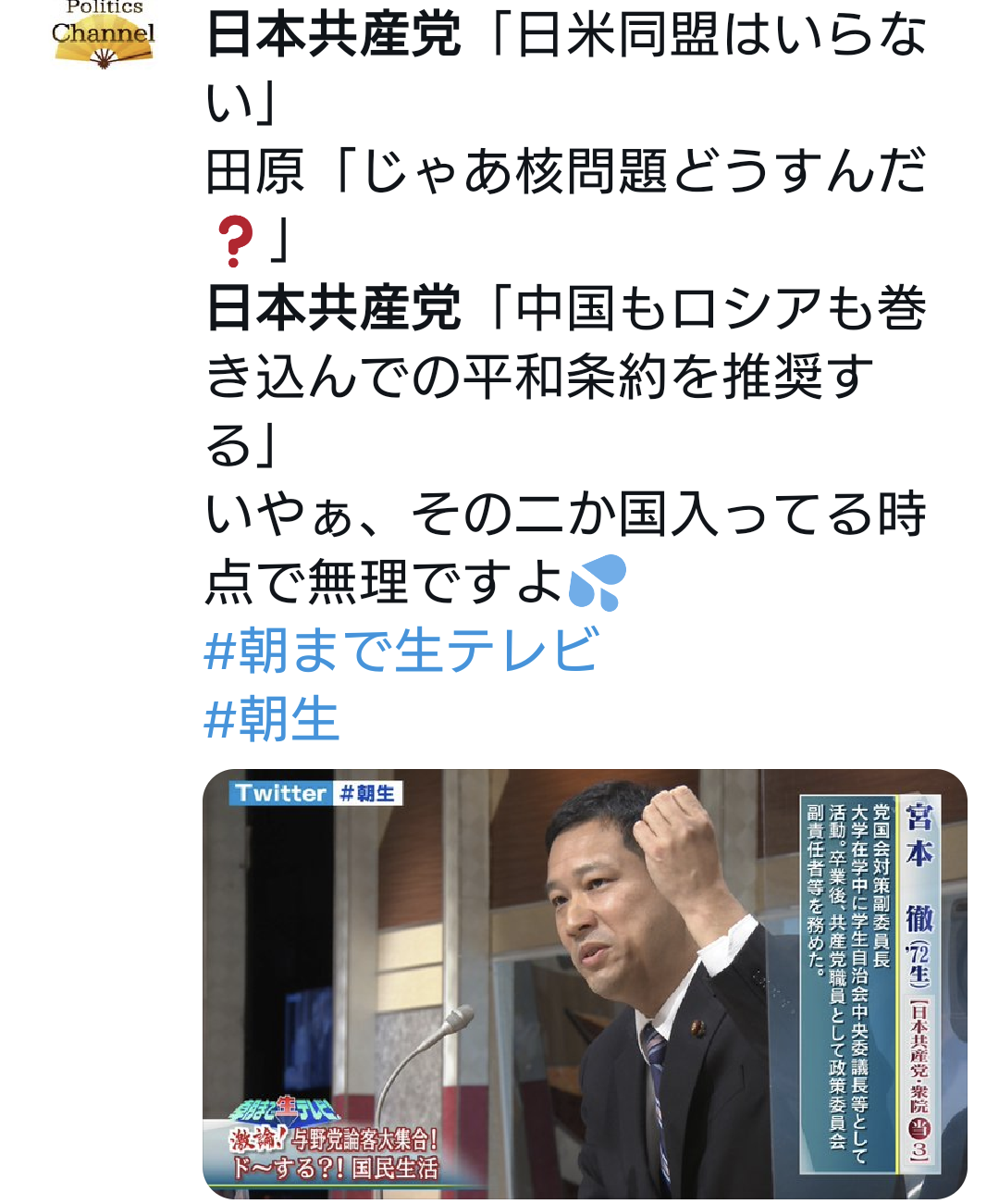The image size is (999, 1204).
Task: Open the #朝まで生テレビ hashtag
Action: point(402,650)
